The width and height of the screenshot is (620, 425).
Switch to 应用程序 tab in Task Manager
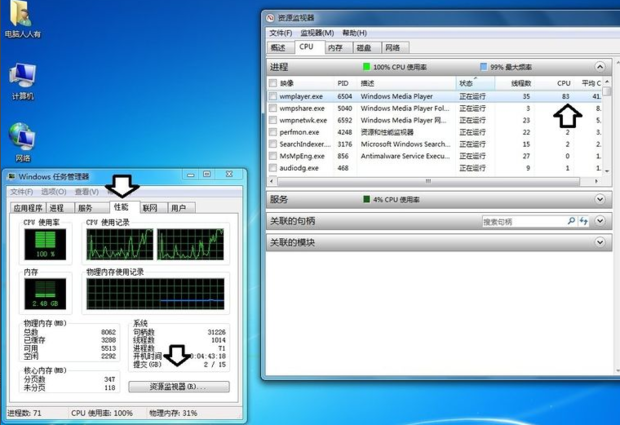(28, 208)
